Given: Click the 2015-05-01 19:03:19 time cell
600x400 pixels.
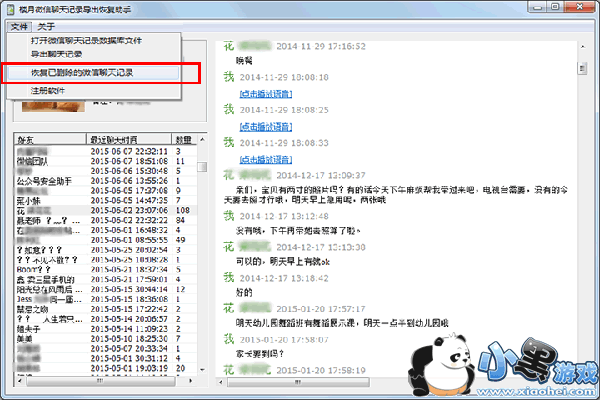Looking at the screenshot, I should (129, 368).
